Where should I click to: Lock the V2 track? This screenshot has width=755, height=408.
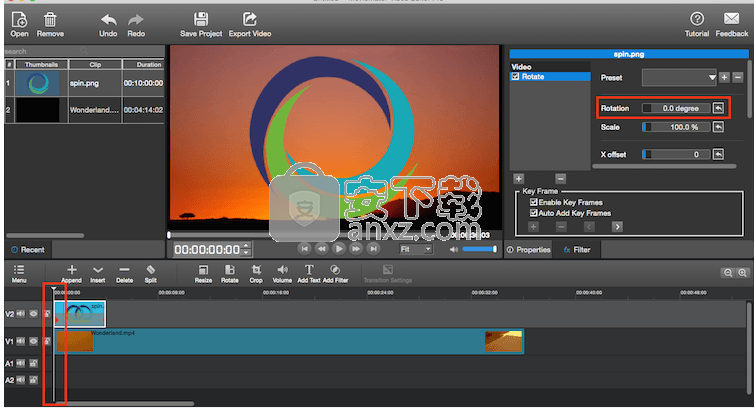point(47,314)
